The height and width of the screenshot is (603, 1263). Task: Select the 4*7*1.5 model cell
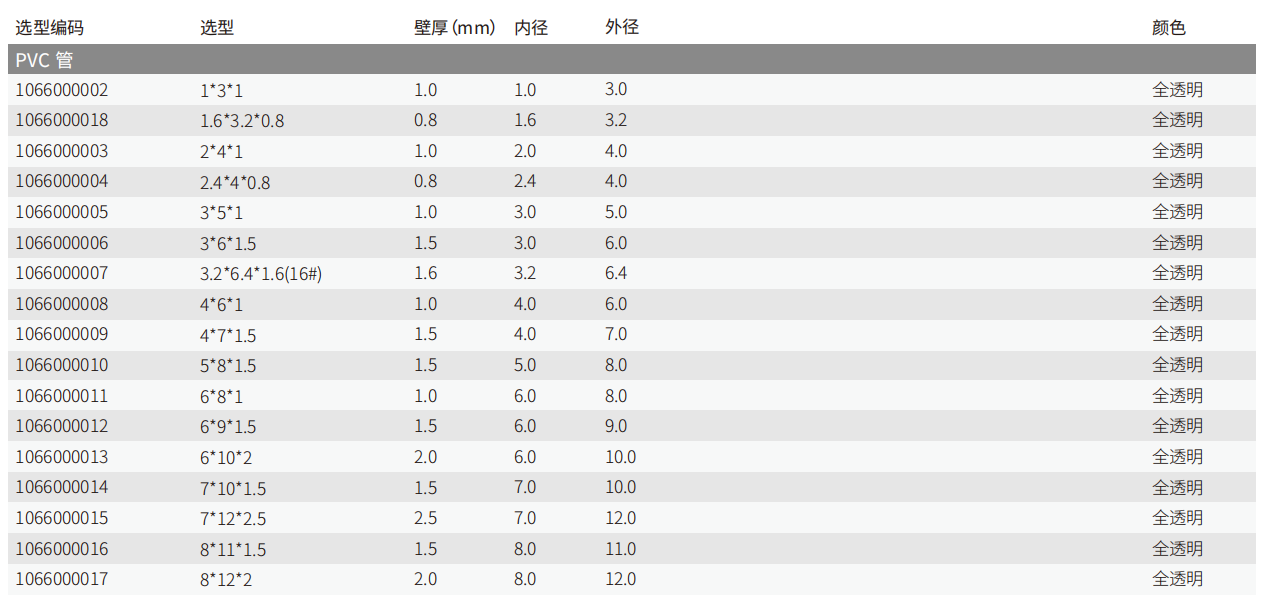228,334
